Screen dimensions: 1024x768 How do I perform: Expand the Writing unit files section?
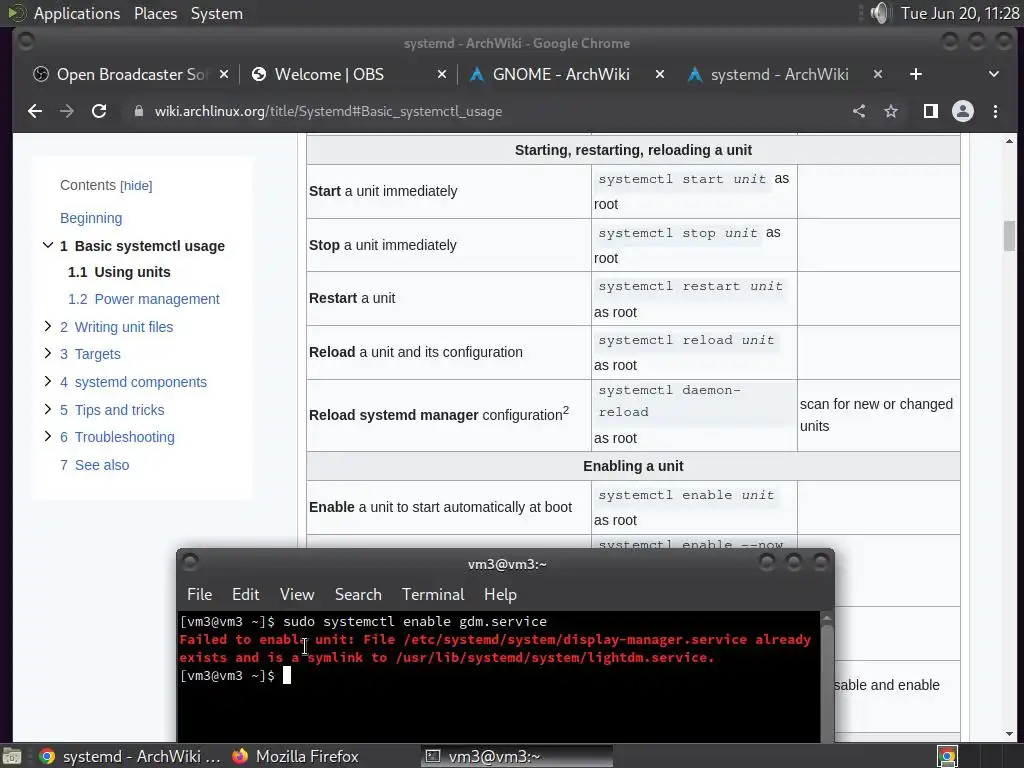coord(48,326)
